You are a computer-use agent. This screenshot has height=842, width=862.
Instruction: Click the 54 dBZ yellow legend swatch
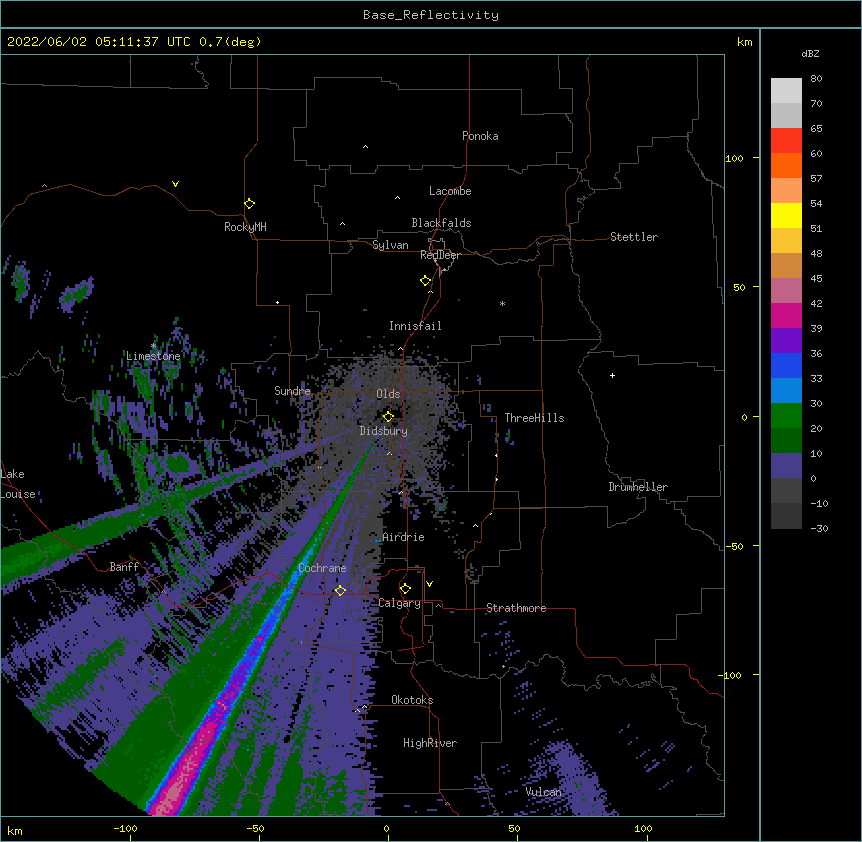pos(786,215)
